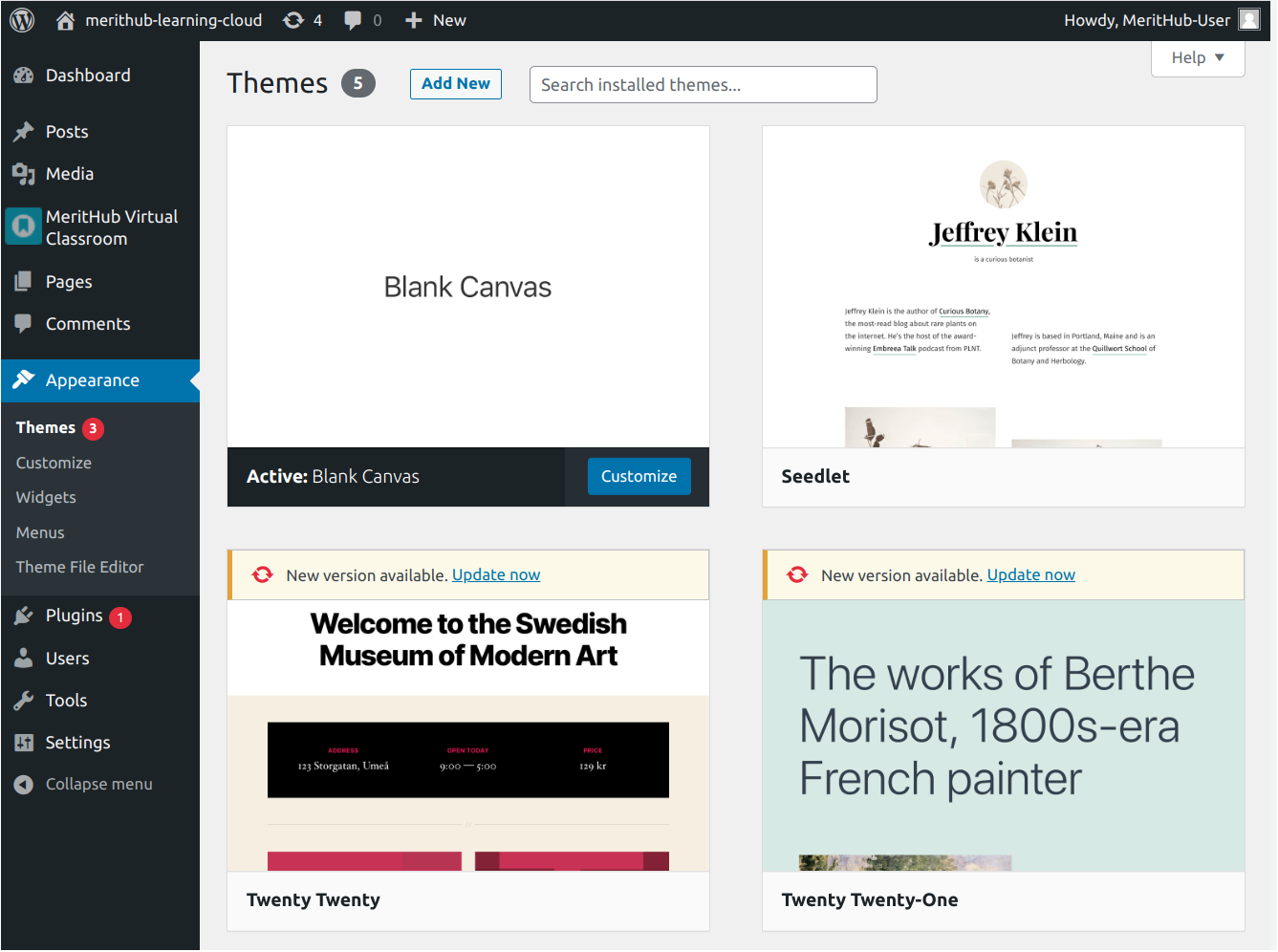Click the theme count badge 5
The height and width of the screenshot is (952, 1278).
click(x=358, y=83)
